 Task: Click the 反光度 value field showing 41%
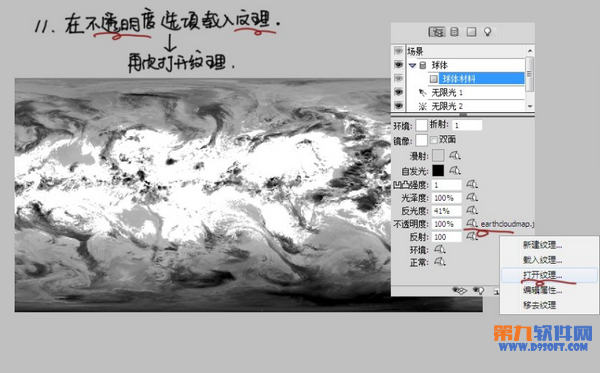447,211
